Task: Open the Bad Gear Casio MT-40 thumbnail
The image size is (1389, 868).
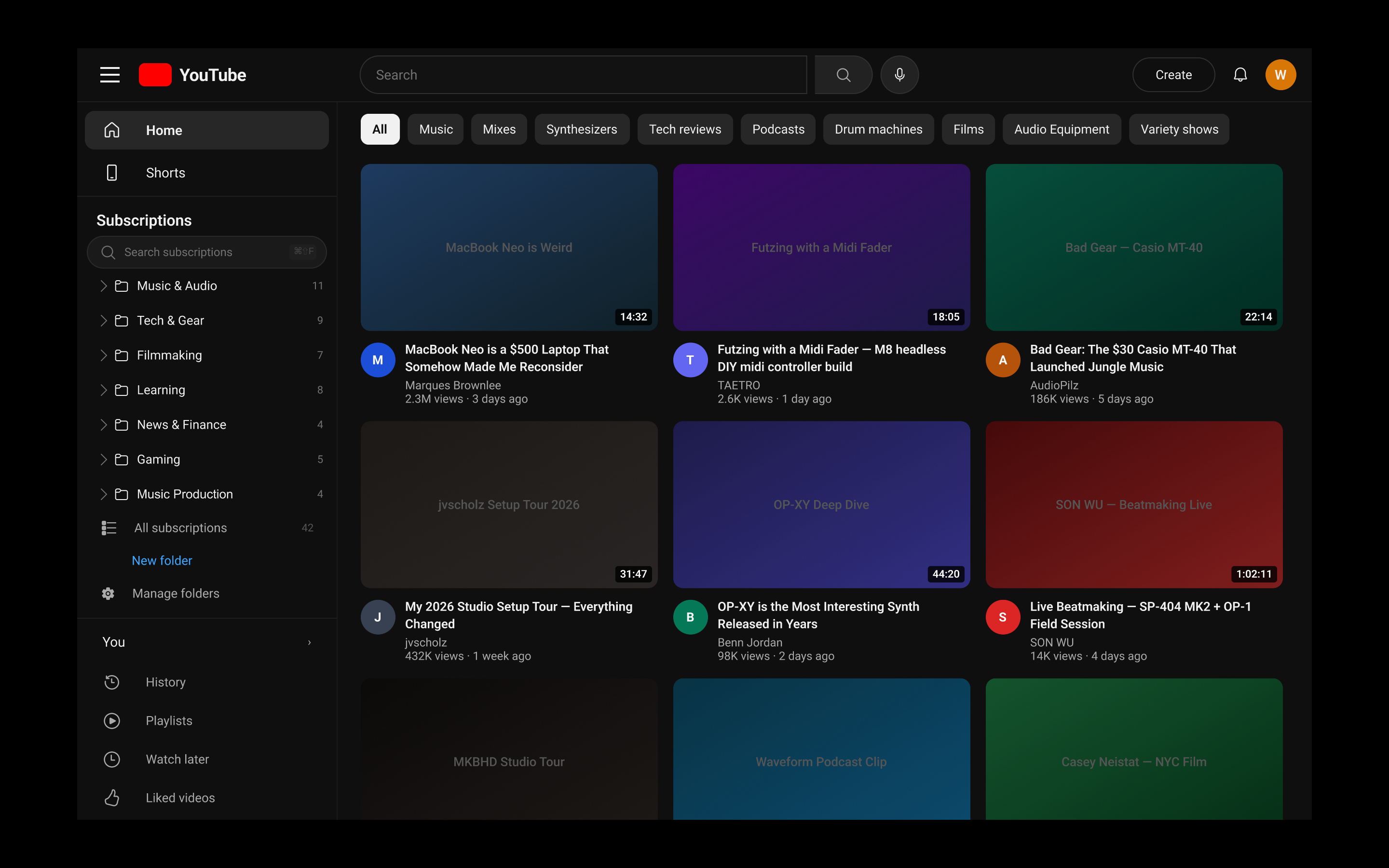Action: click(x=1133, y=247)
